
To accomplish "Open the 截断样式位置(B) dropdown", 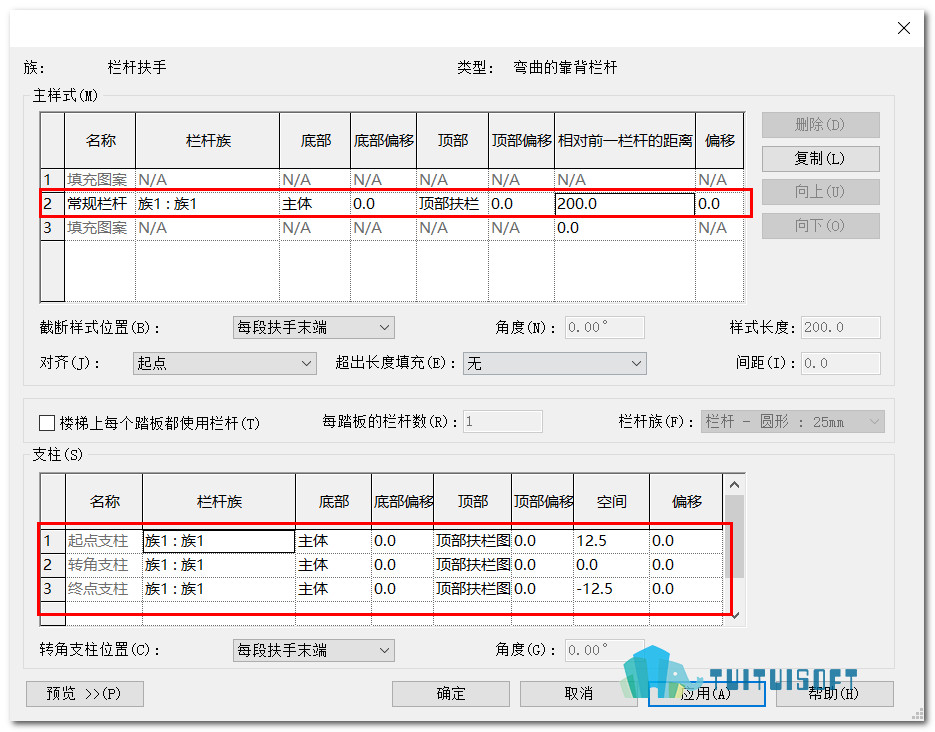I will point(314,327).
